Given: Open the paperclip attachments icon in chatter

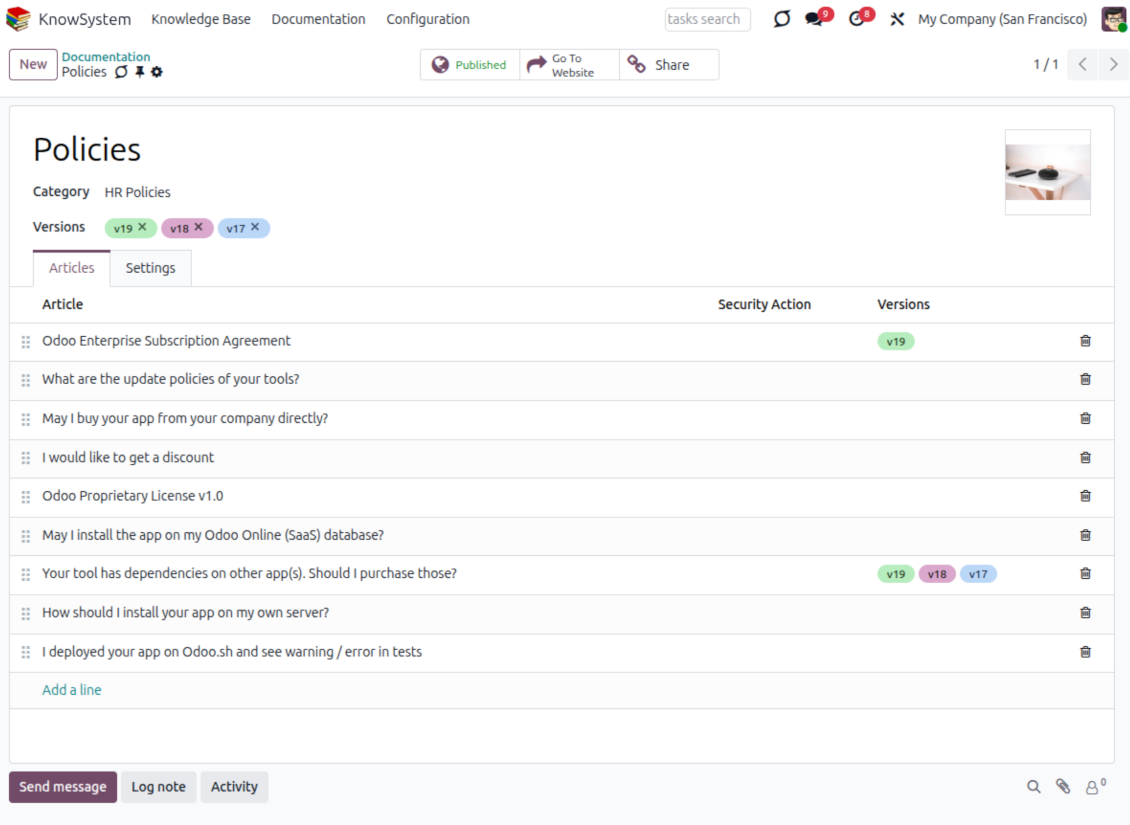Looking at the screenshot, I should click(x=1063, y=787).
